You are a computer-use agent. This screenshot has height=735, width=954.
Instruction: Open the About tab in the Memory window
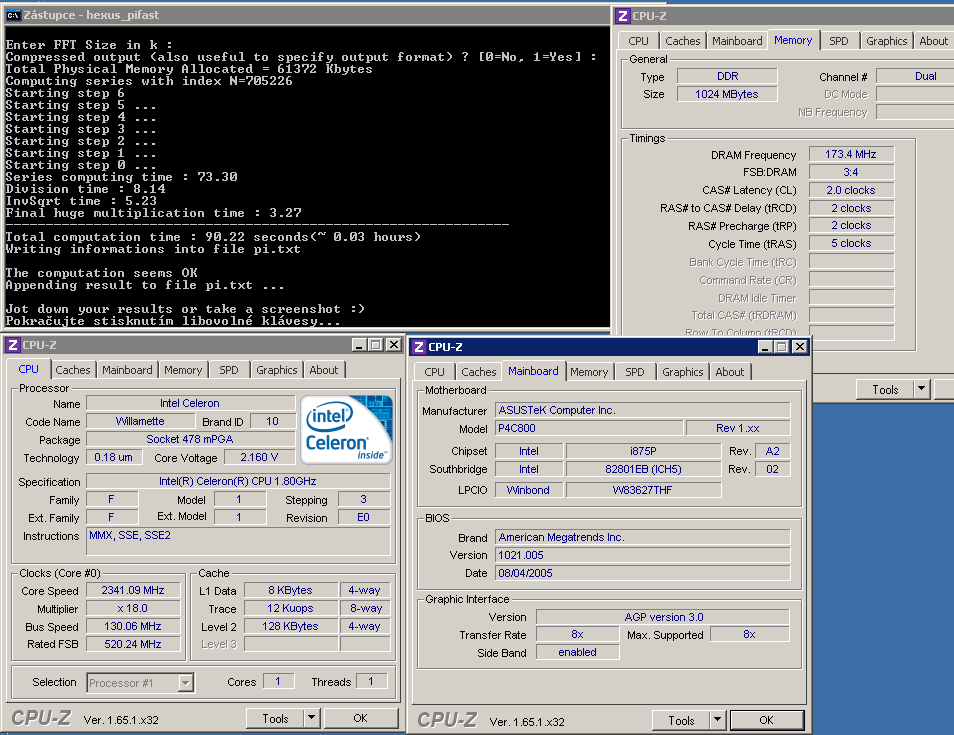tap(933, 41)
